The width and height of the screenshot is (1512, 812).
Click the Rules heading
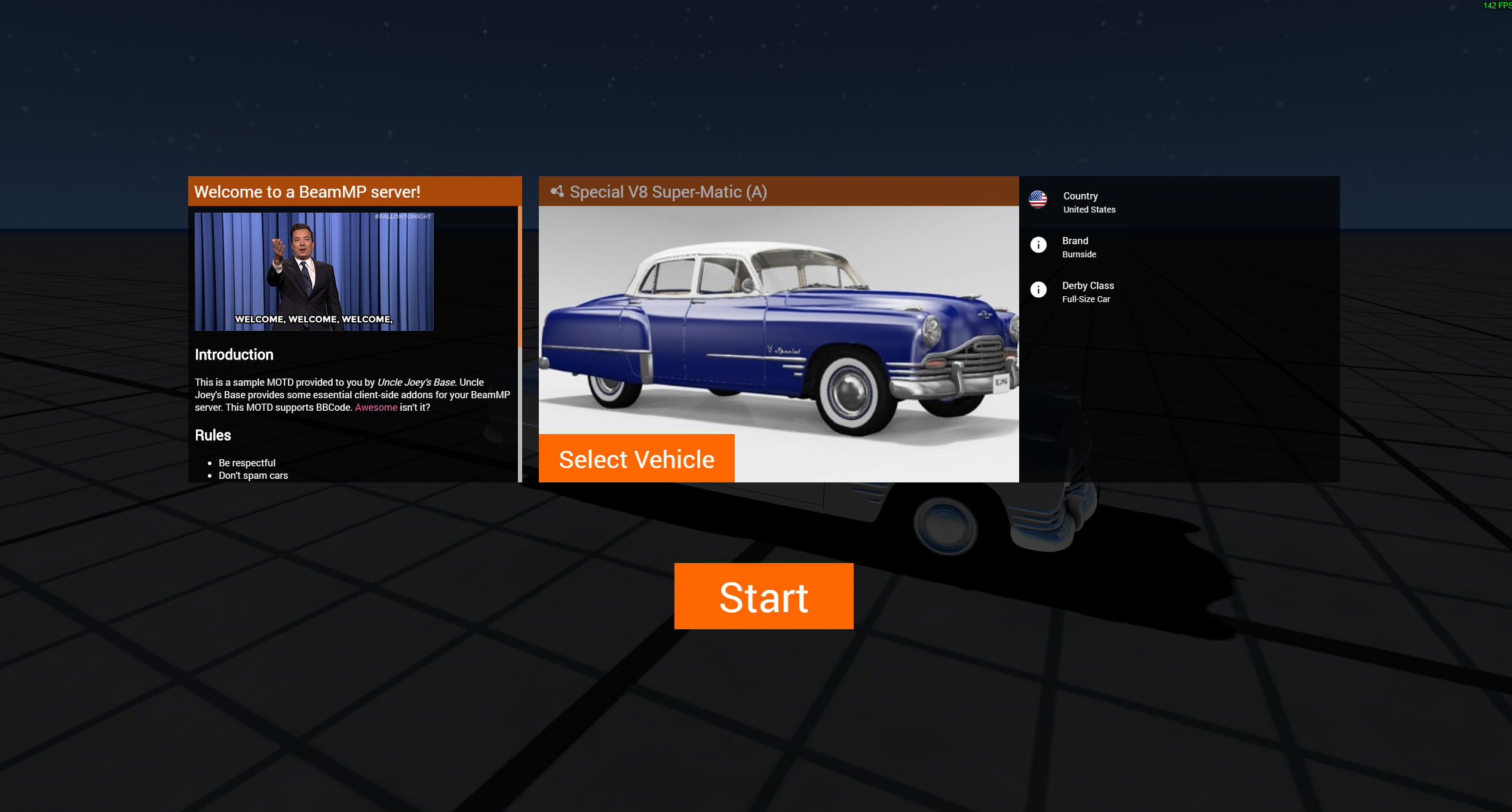213,435
